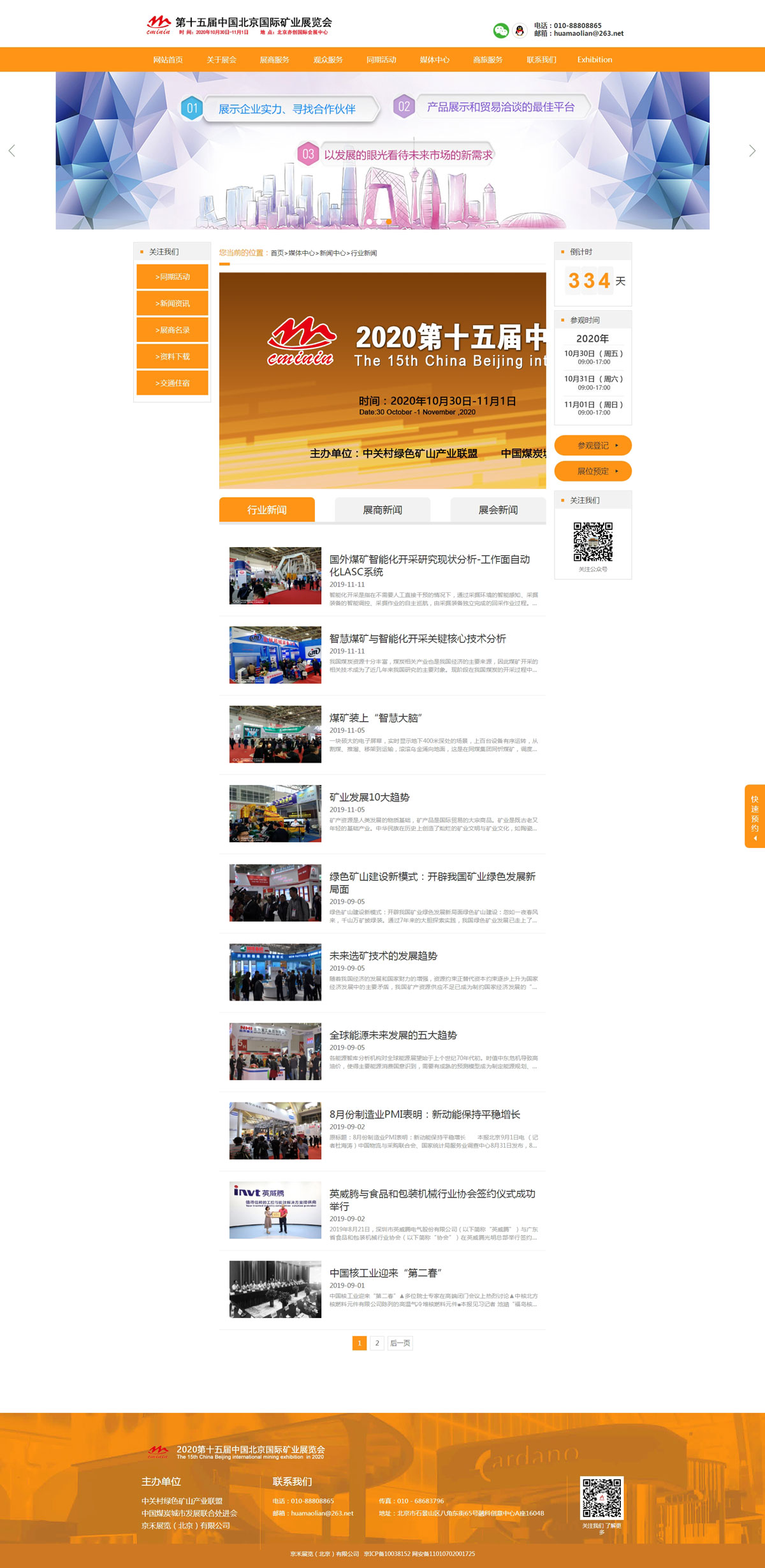Open the 快速预约 floating side tab
Viewport: 765px width, 1568px height.
(755, 816)
